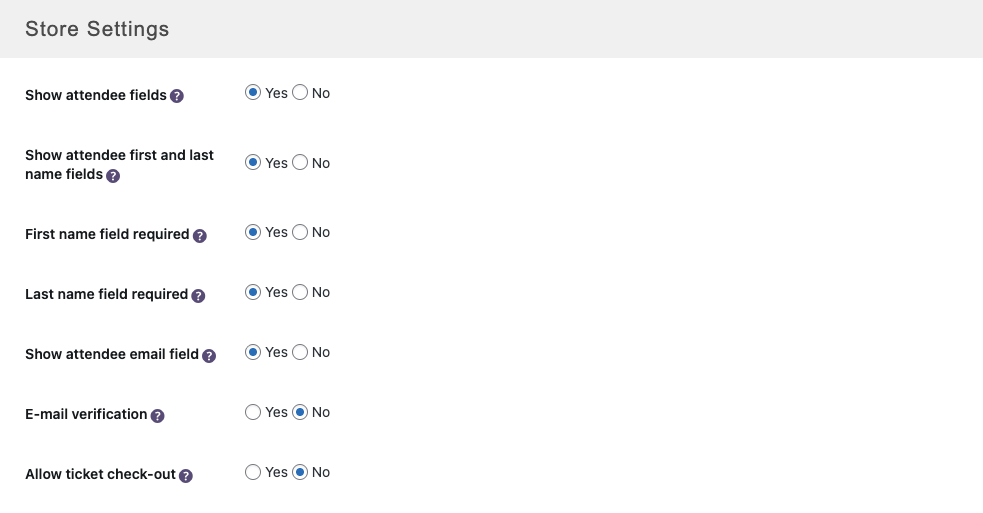This screenshot has height=513, width=983.
Task: Select No for E-mail verification
Action: (300, 412)
